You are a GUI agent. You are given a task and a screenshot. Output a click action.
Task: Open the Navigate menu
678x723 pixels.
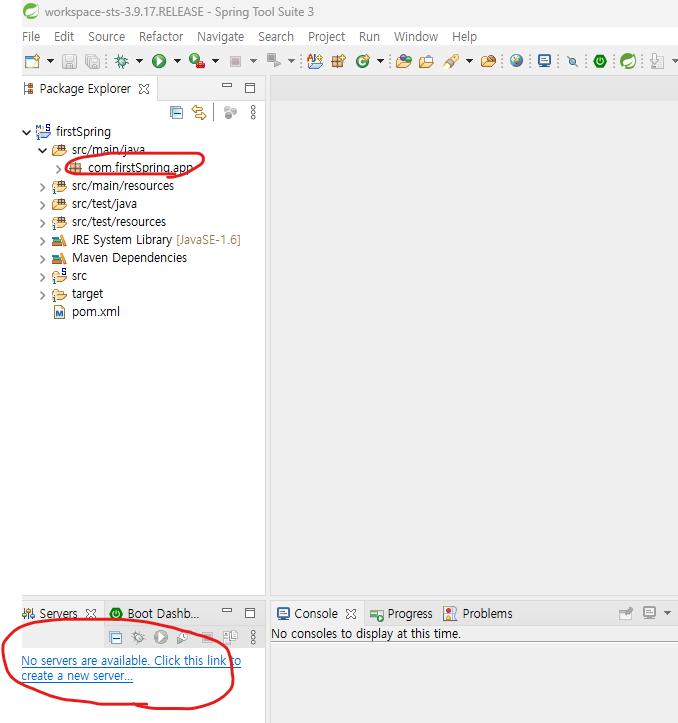(220, 37)
